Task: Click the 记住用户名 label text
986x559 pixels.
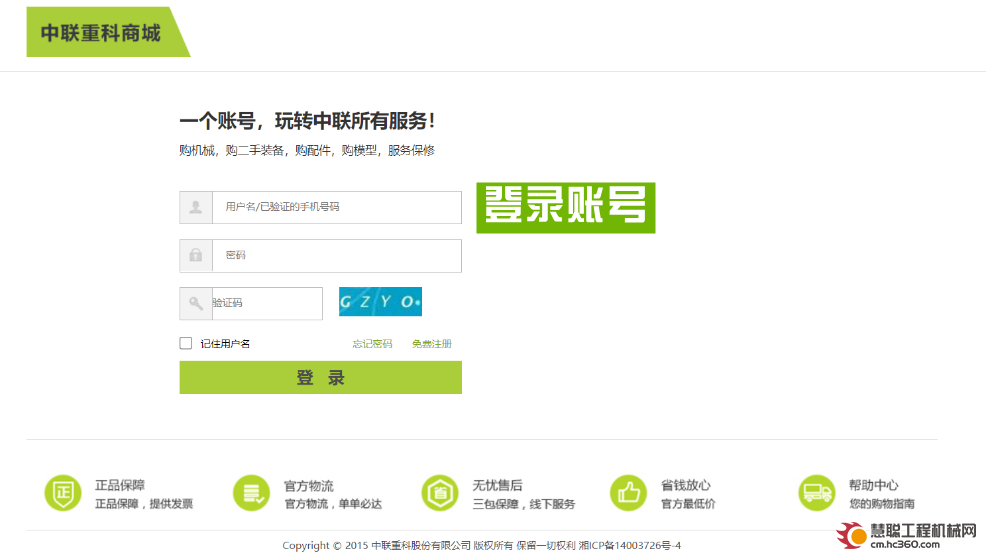Action: (x=225, y=344)
